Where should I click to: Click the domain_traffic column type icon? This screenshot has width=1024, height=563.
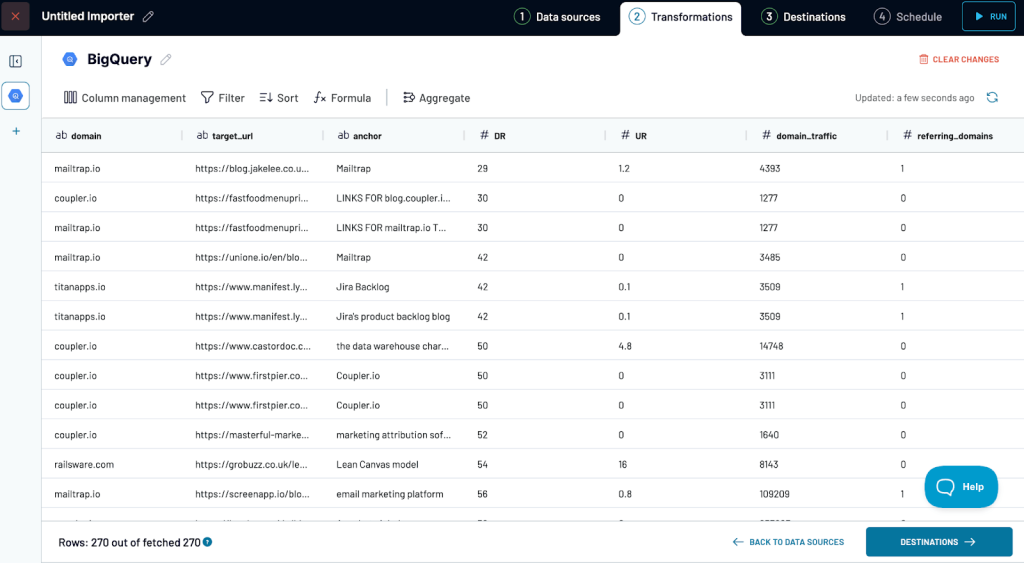[766, 135]
